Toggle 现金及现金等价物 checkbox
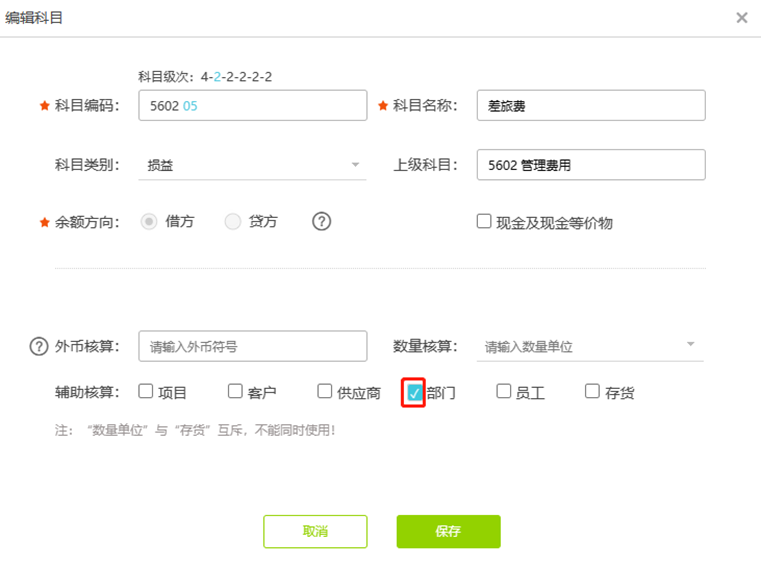Screen dimensions: 761x565 484,222
